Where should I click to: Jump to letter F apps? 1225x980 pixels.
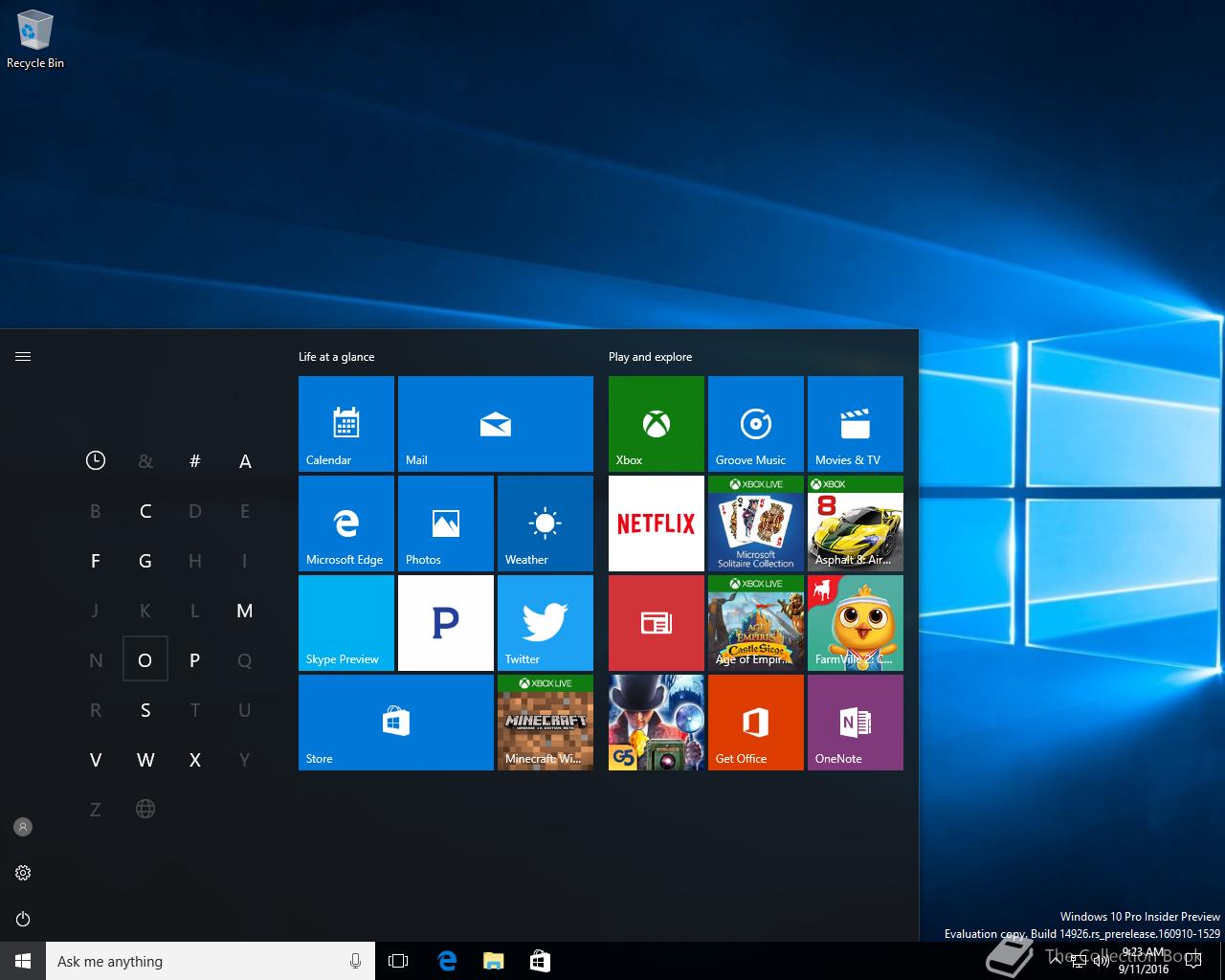tap(96, 561)
